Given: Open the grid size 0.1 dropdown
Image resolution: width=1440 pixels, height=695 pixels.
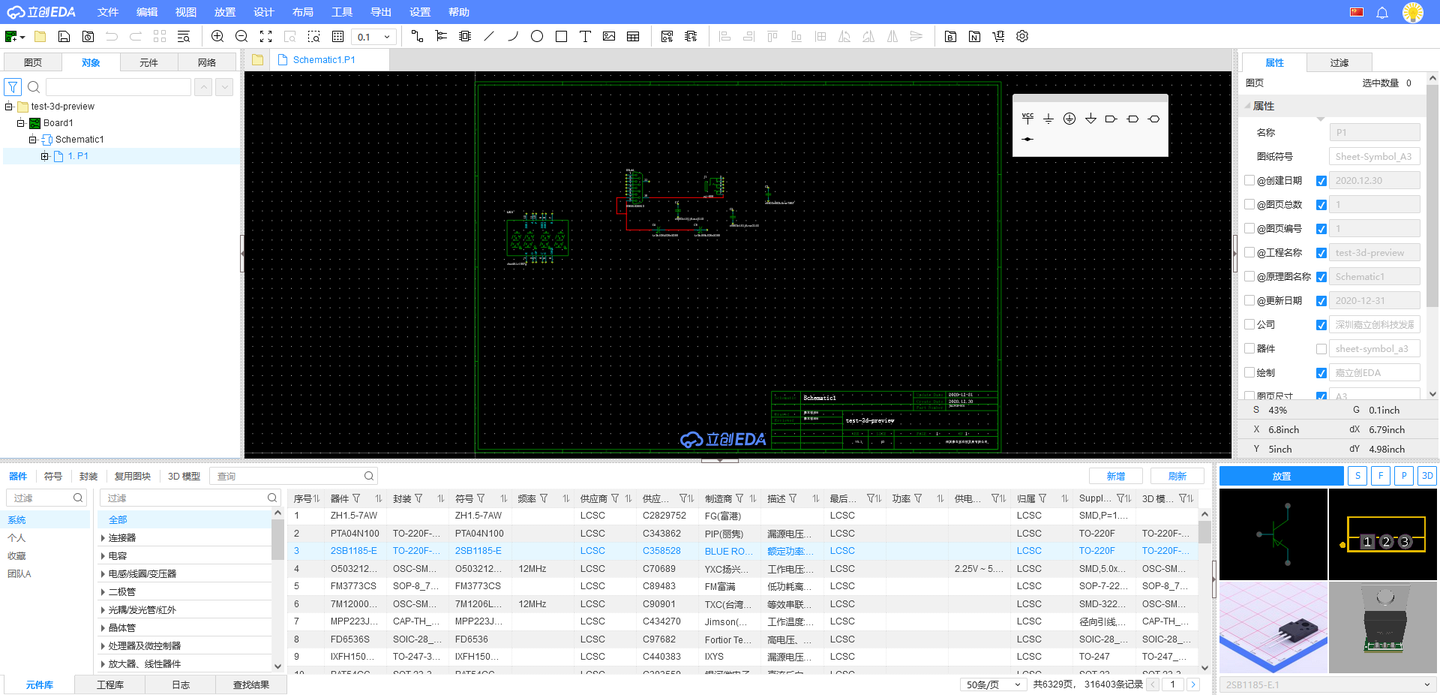Looking at the screenshot, I should [x=387, y=37].
